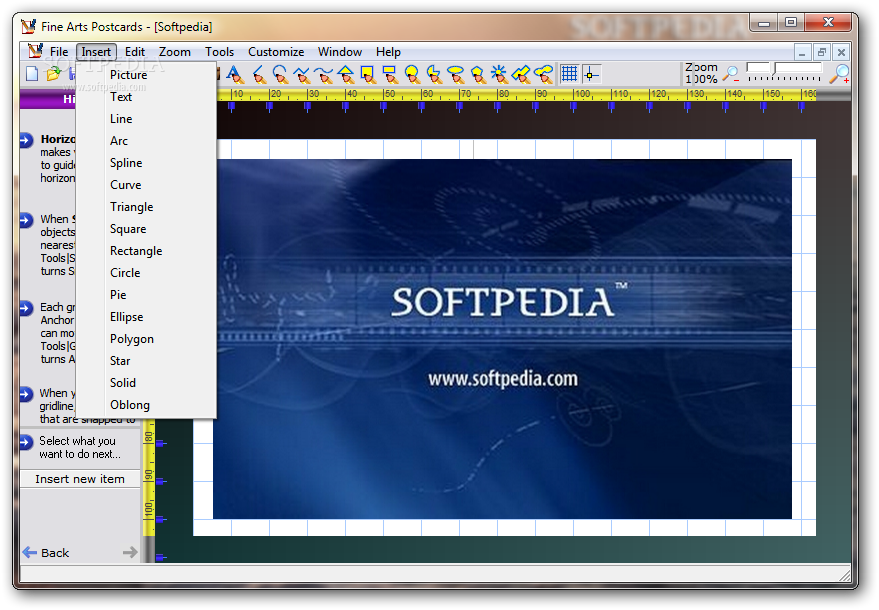Click the grey forward arrow beside Back
879x610 pixels.
coord(130,553)
